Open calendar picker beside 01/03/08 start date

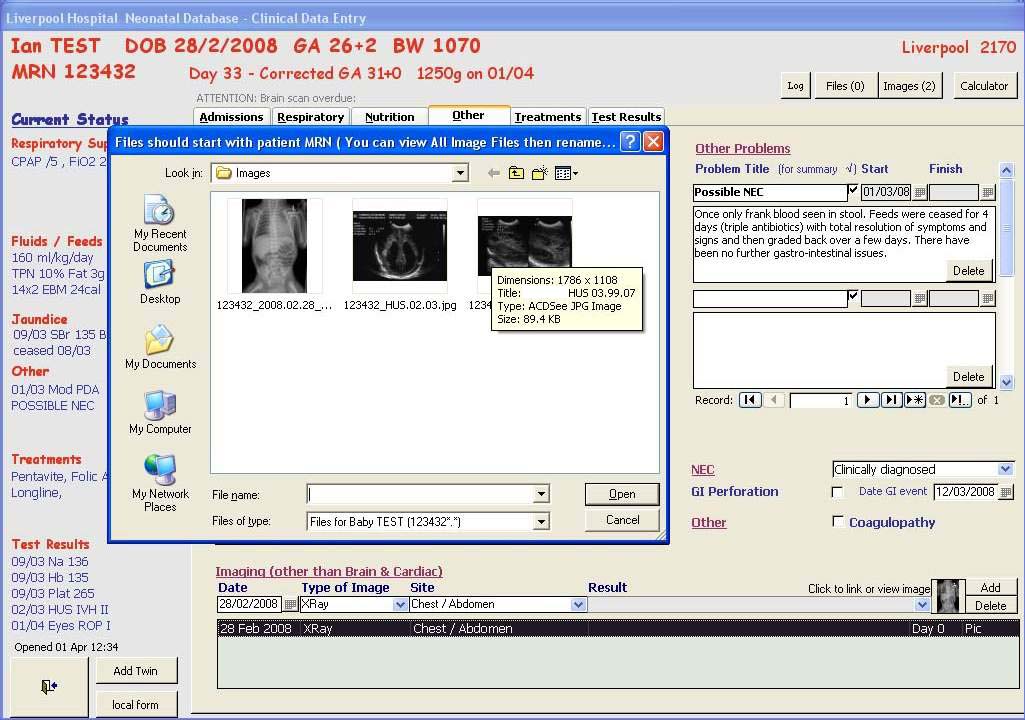pyautogui.click(x=920, y=192)
